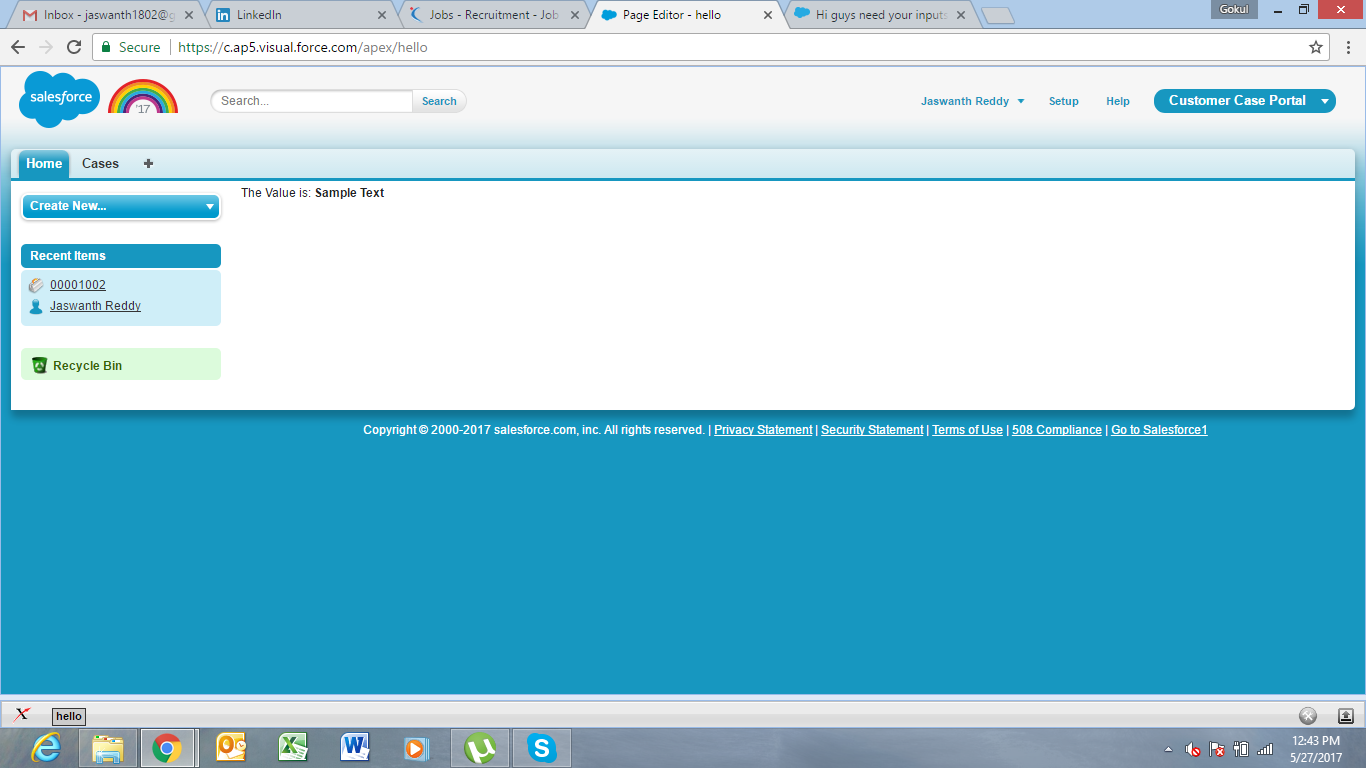Switch to the LinkedIn browser tab
This screenshot has width=1366, height=768.
300,15
